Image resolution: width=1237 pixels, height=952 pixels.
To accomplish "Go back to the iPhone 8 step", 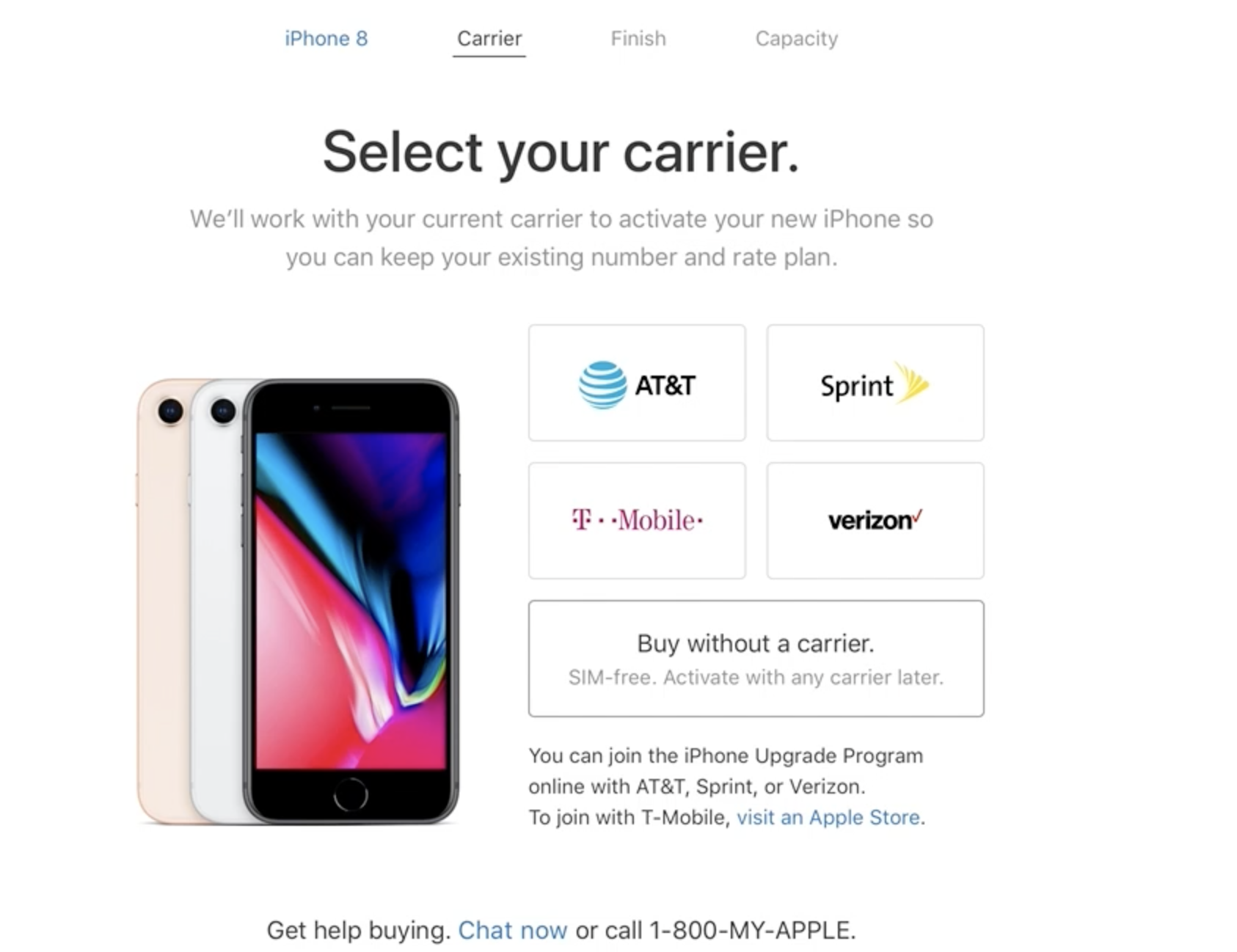I will pos(326,38).
